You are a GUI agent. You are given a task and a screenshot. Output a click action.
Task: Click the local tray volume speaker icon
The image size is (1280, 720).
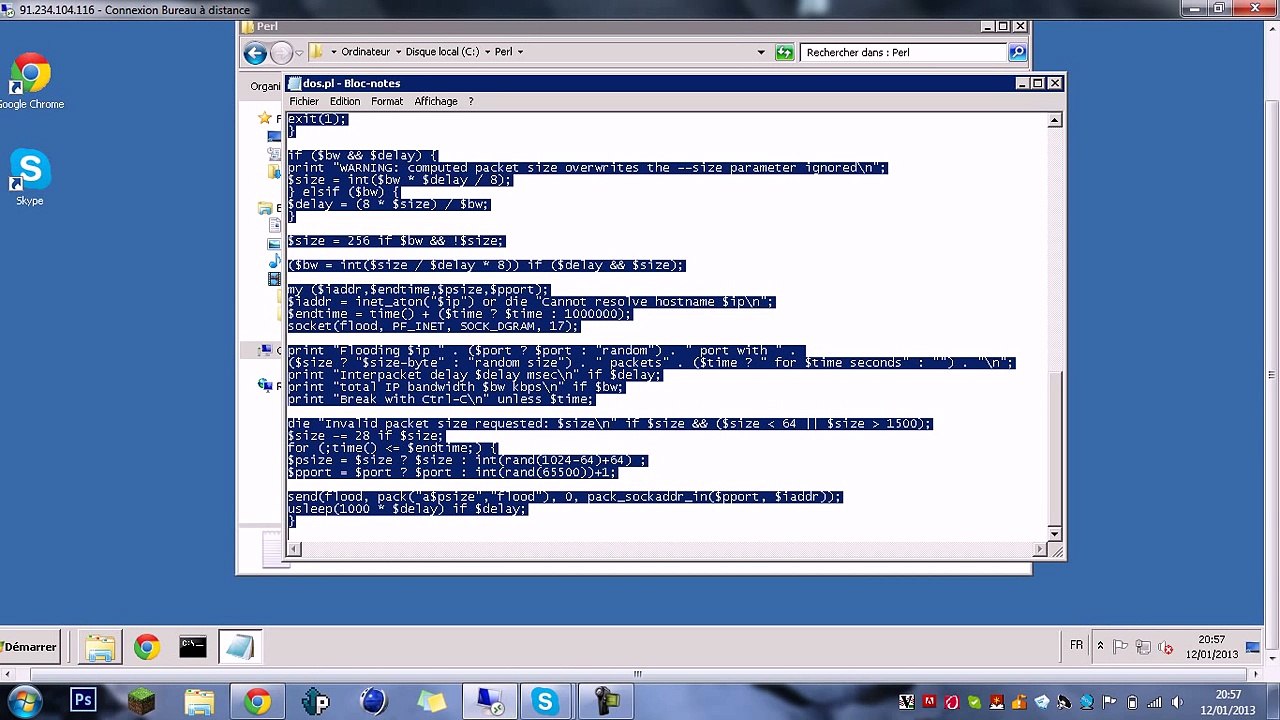[1176, 702]
